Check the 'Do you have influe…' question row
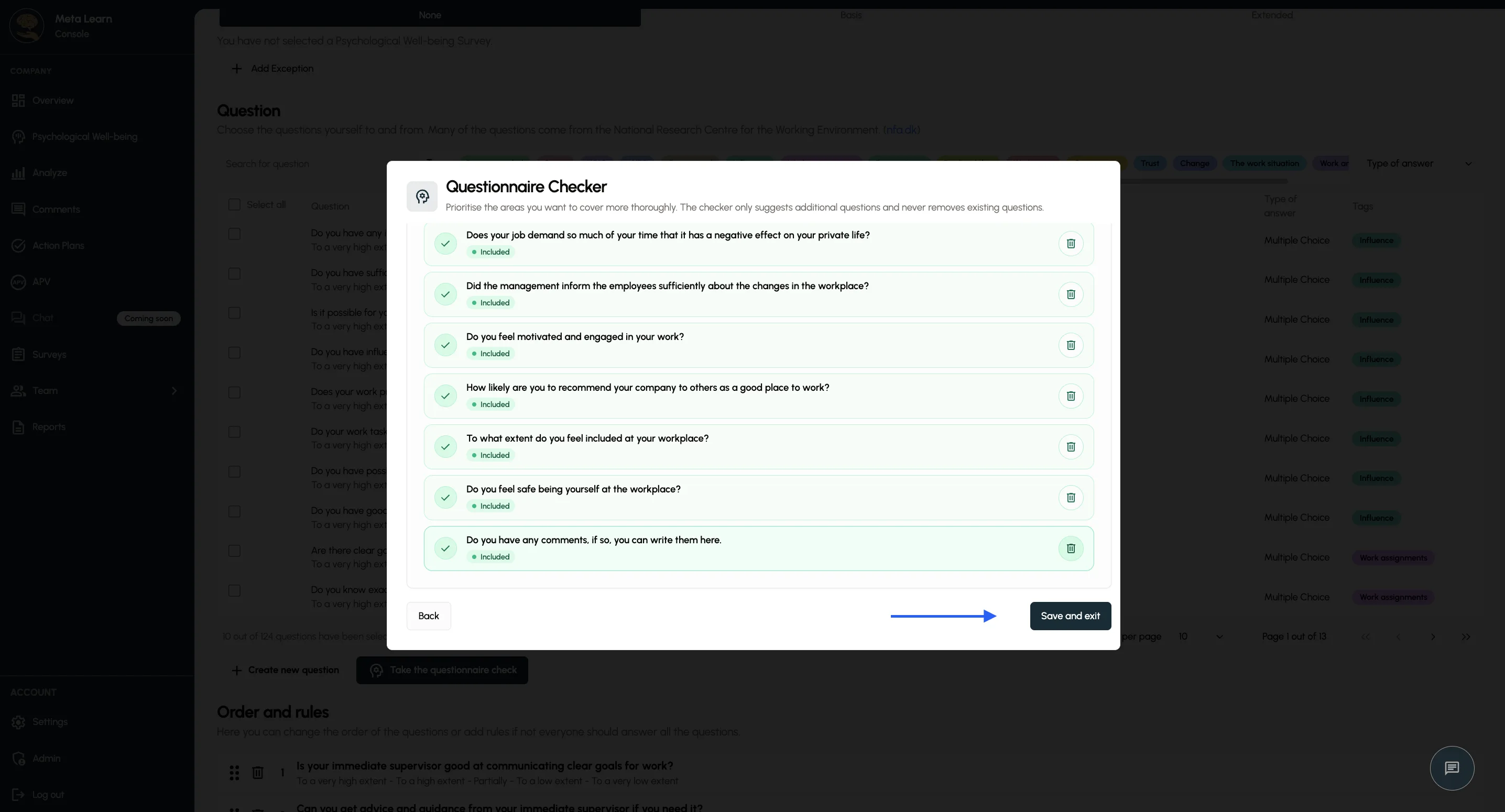This screenshot has width=1505, height=812. point(234,353)
